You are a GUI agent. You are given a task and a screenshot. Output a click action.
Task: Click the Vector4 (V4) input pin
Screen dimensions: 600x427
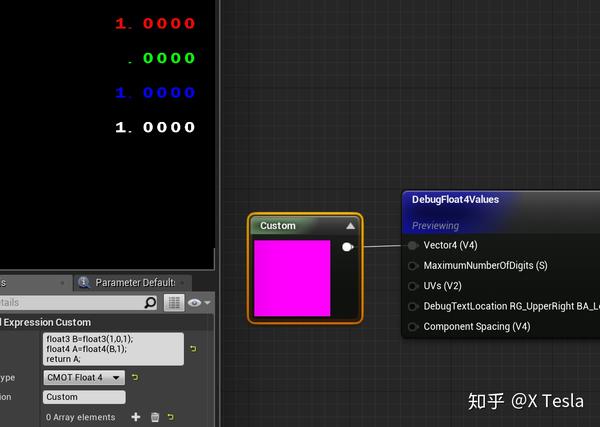point(412,245)
